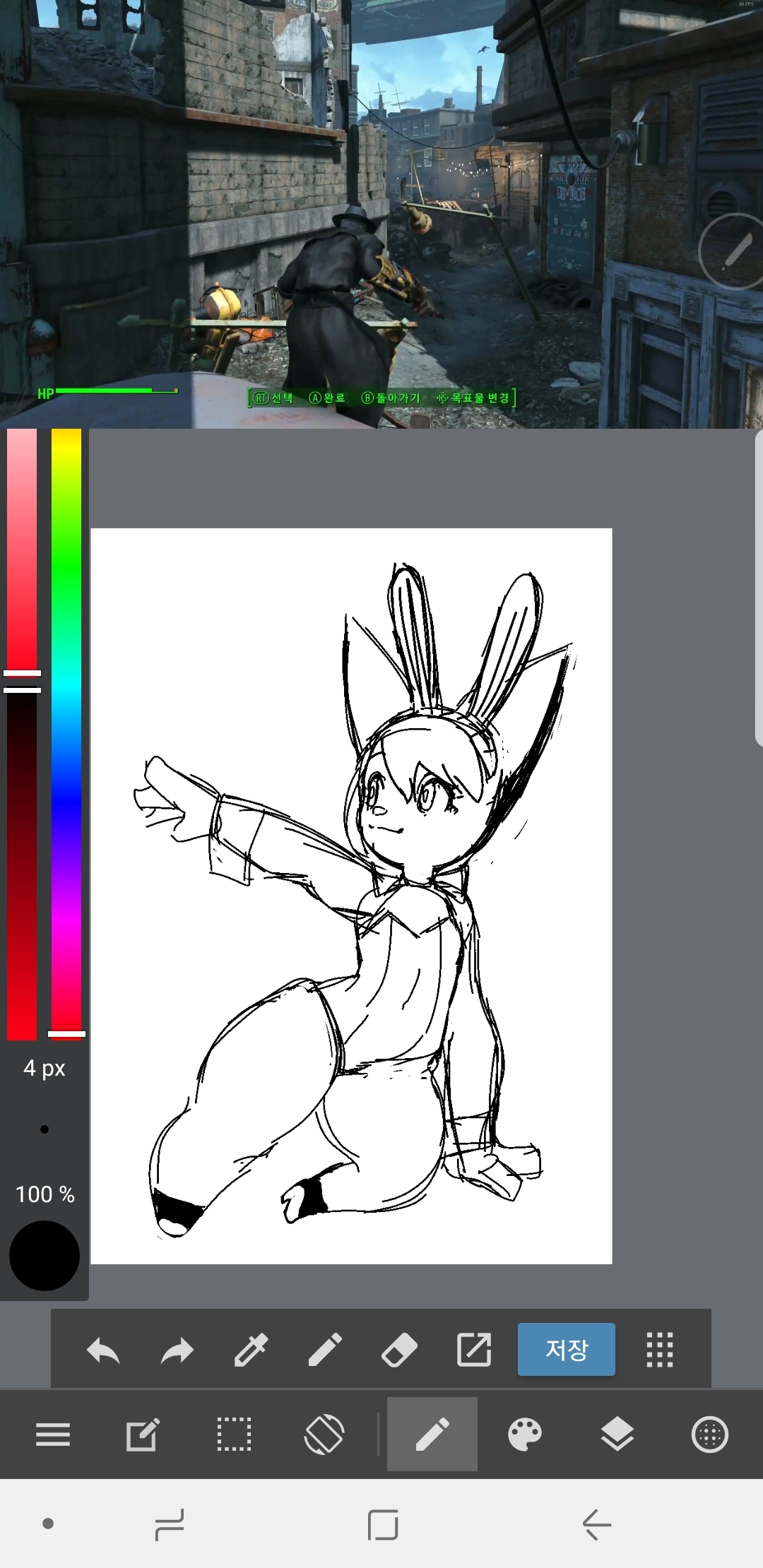Activate the dashed rectangle selection tool

[234, 1435]
